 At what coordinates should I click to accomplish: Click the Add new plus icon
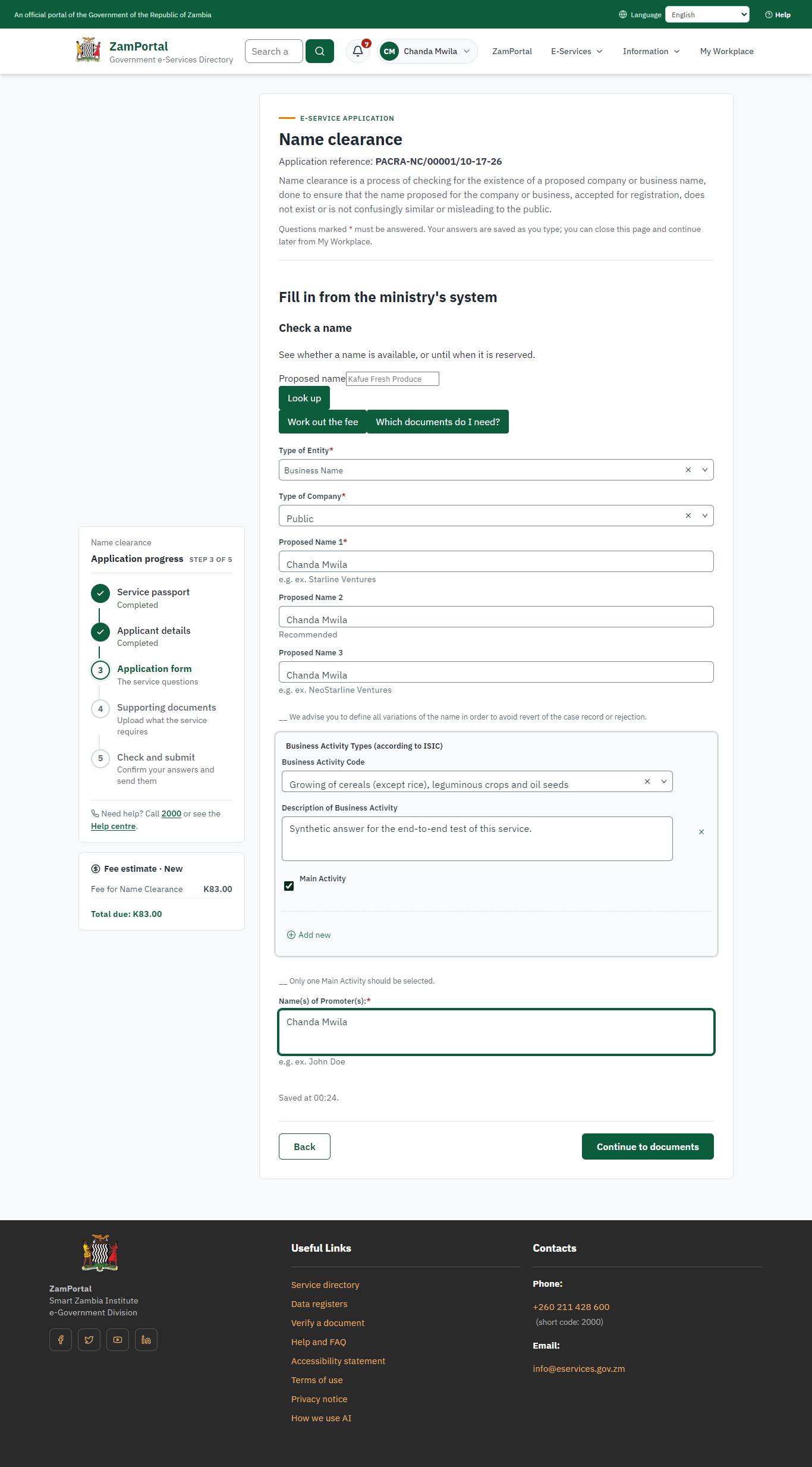tap(291, 935)
